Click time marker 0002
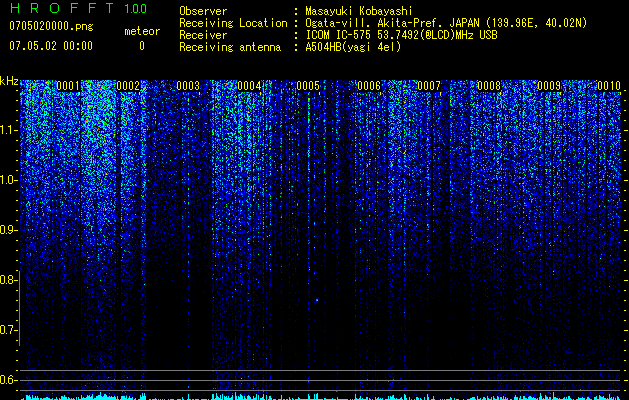Image resolution: width=629 pixels, height=400 pixels. (x=128, y=86)
